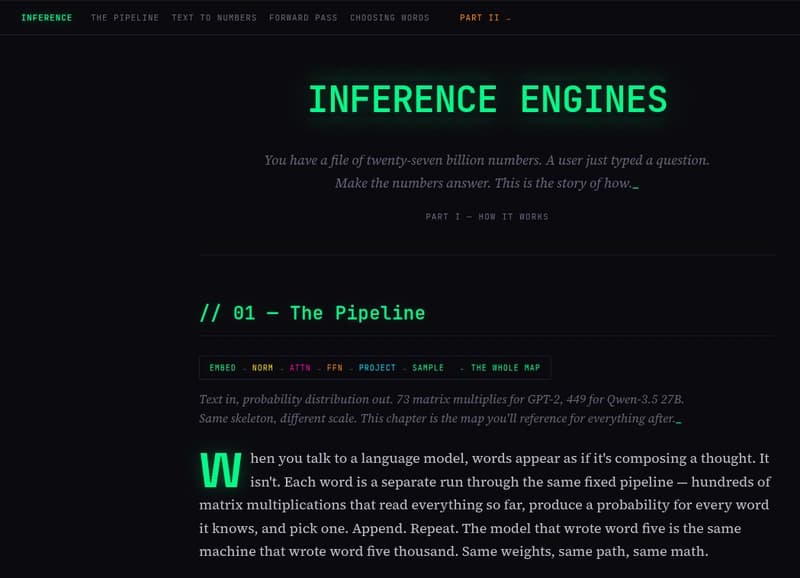Navigate to CHOOSING WORDS

click(x=389, y=17)
